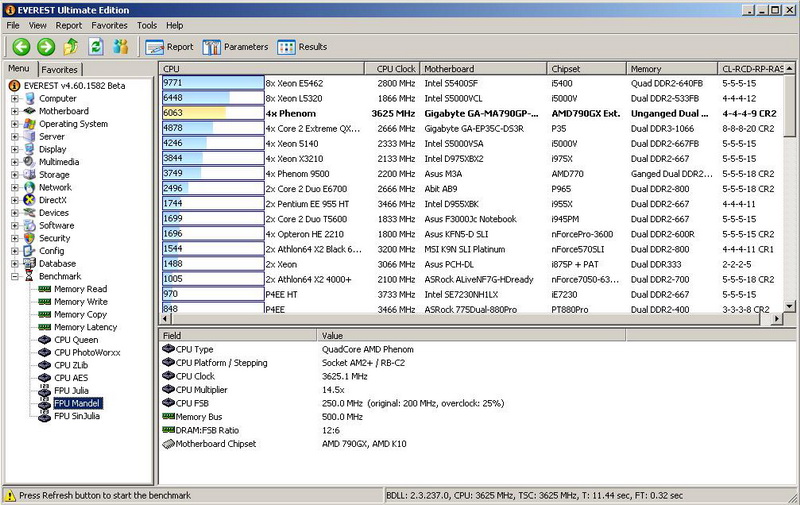Expand the Computer tree node
This screenshot has width=800, height=505.
point(15,98)
